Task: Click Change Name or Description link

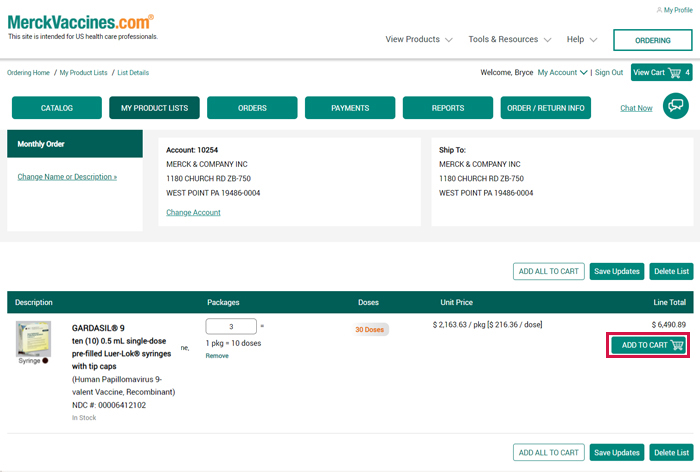Action: (67, 177)
